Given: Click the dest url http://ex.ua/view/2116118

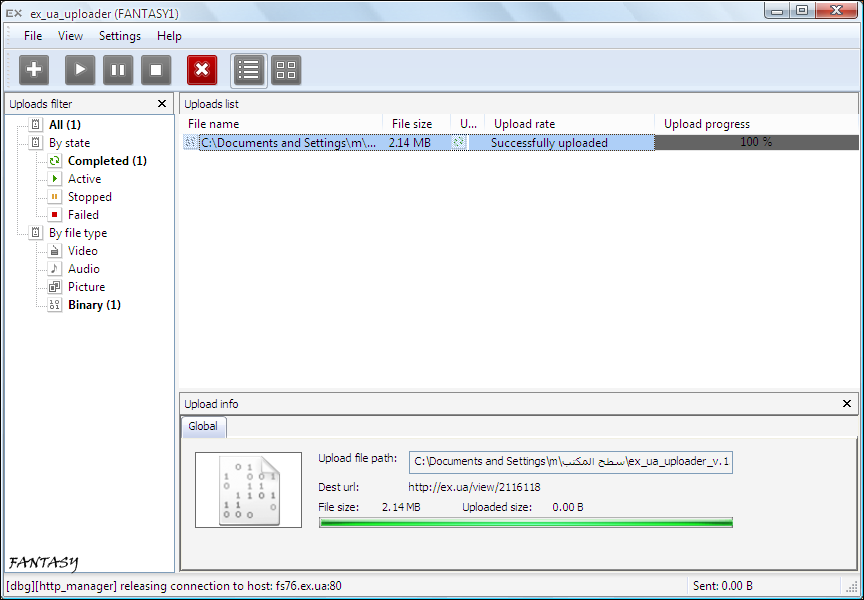Looking at the screenshot, I should pyautogui.click(x=474, y=488).
